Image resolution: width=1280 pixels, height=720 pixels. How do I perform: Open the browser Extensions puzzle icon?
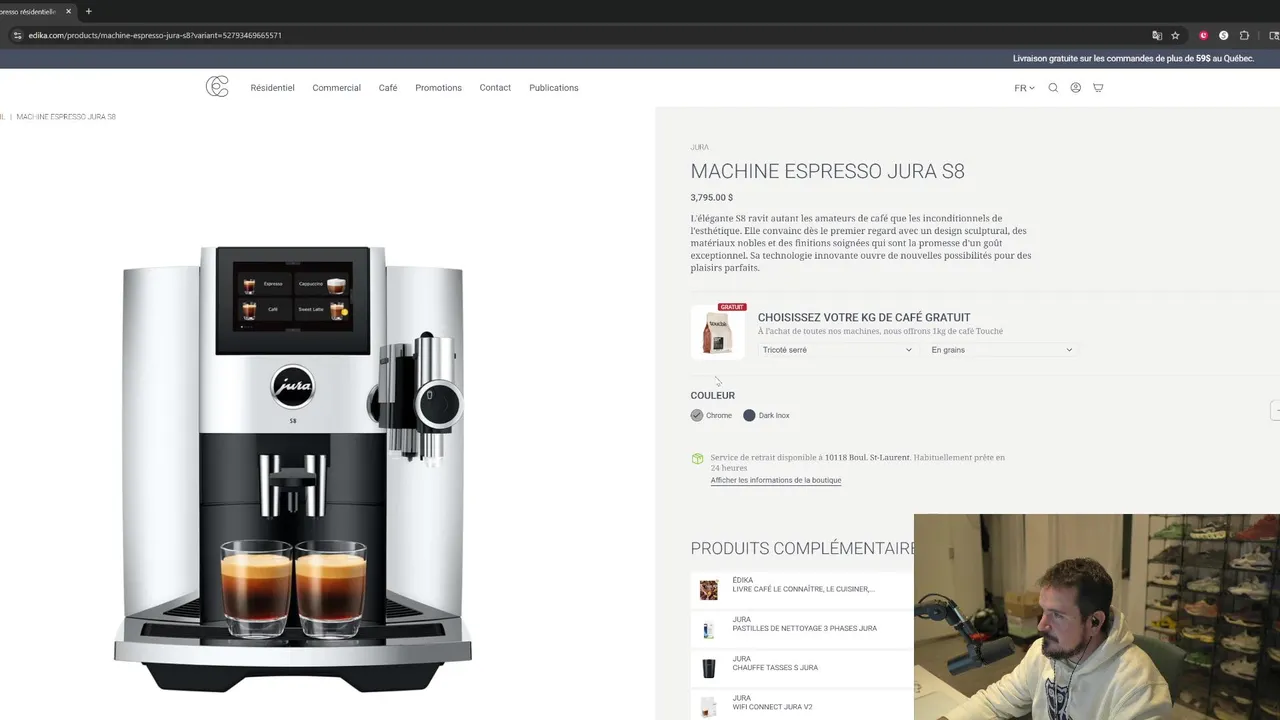click(x=1244, y=35)
